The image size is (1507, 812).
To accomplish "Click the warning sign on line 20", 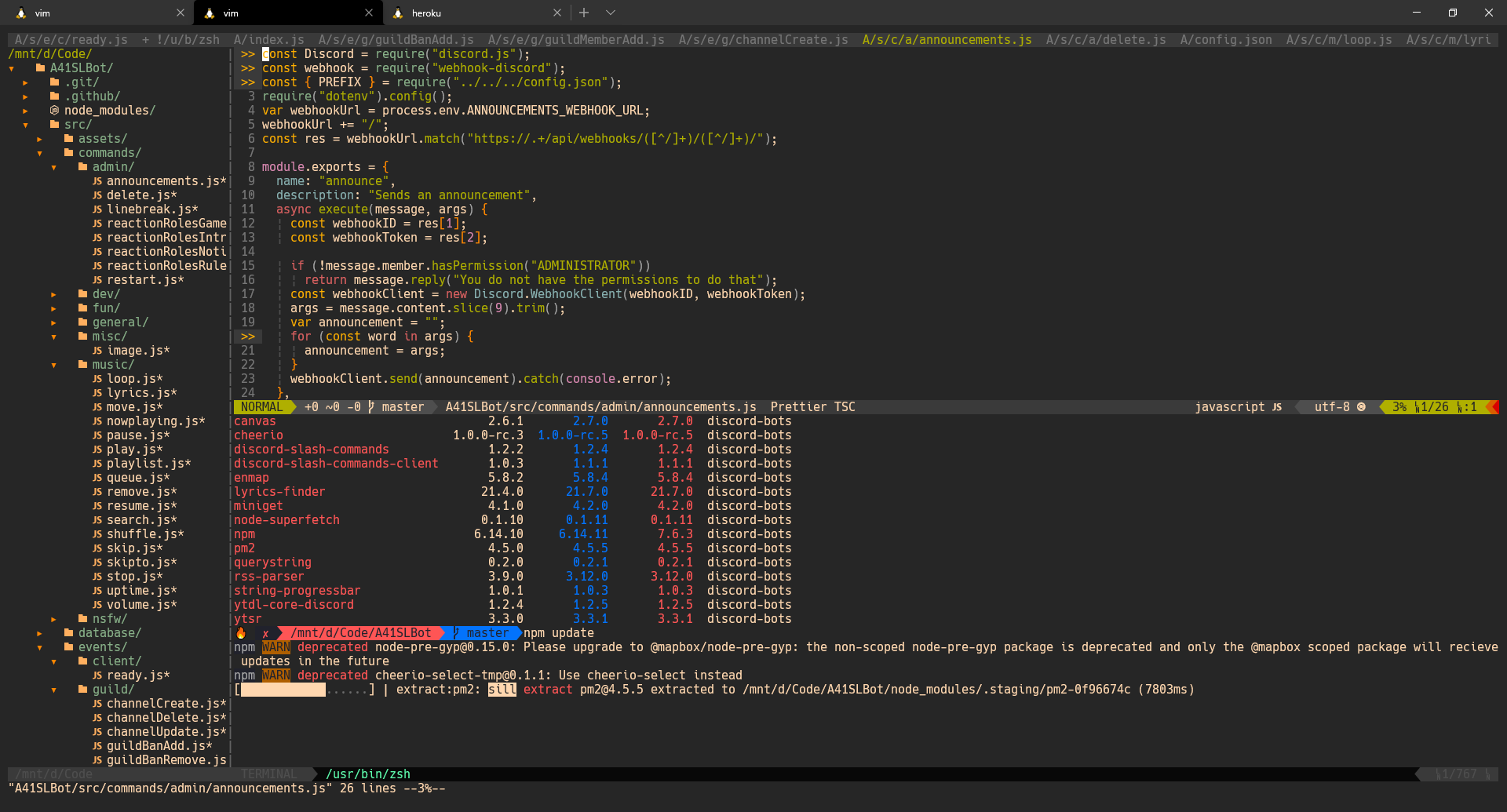I will (x=248, y=337).
